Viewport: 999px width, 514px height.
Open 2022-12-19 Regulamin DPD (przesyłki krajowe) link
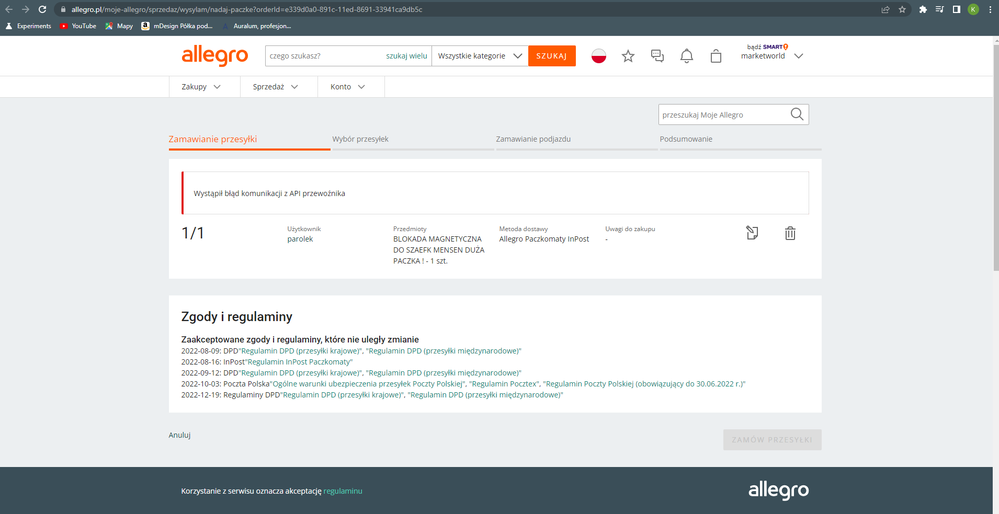(342, 395)
